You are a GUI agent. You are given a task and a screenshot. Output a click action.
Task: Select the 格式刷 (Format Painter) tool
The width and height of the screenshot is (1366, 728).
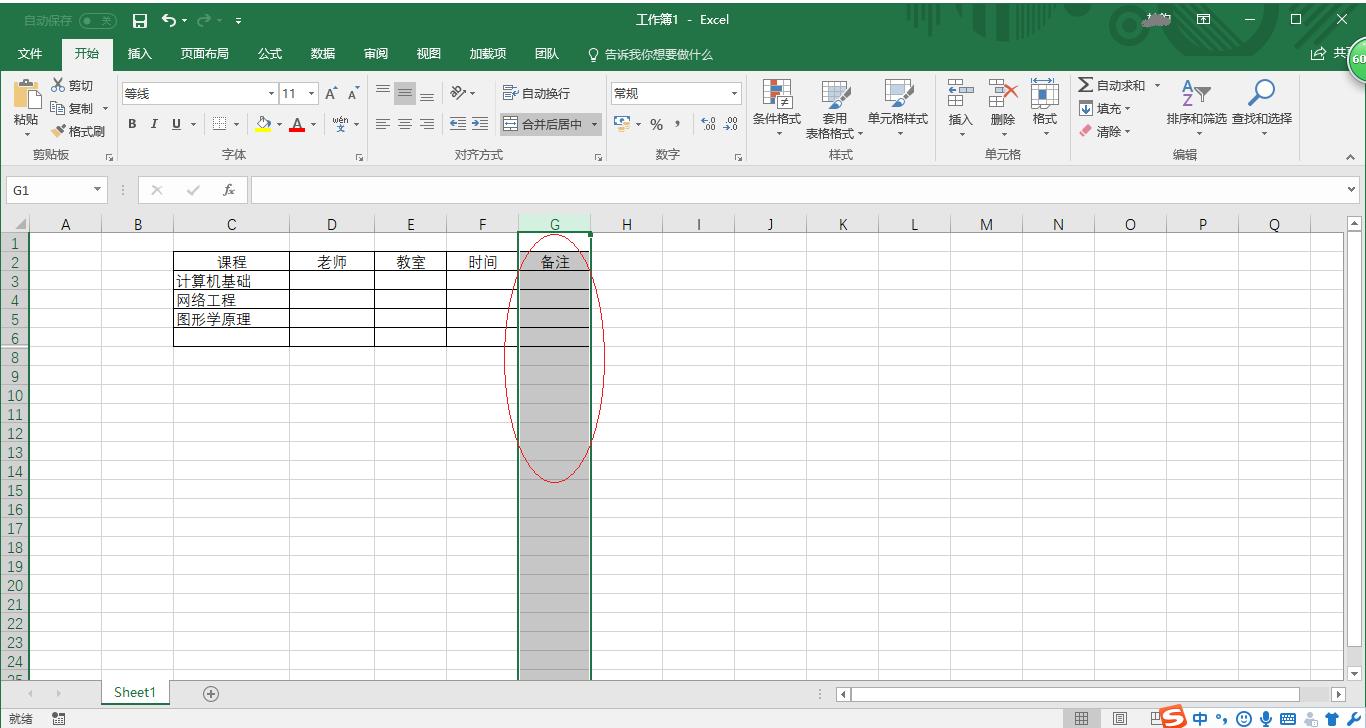pyautogui.click(x=78, y=131)
